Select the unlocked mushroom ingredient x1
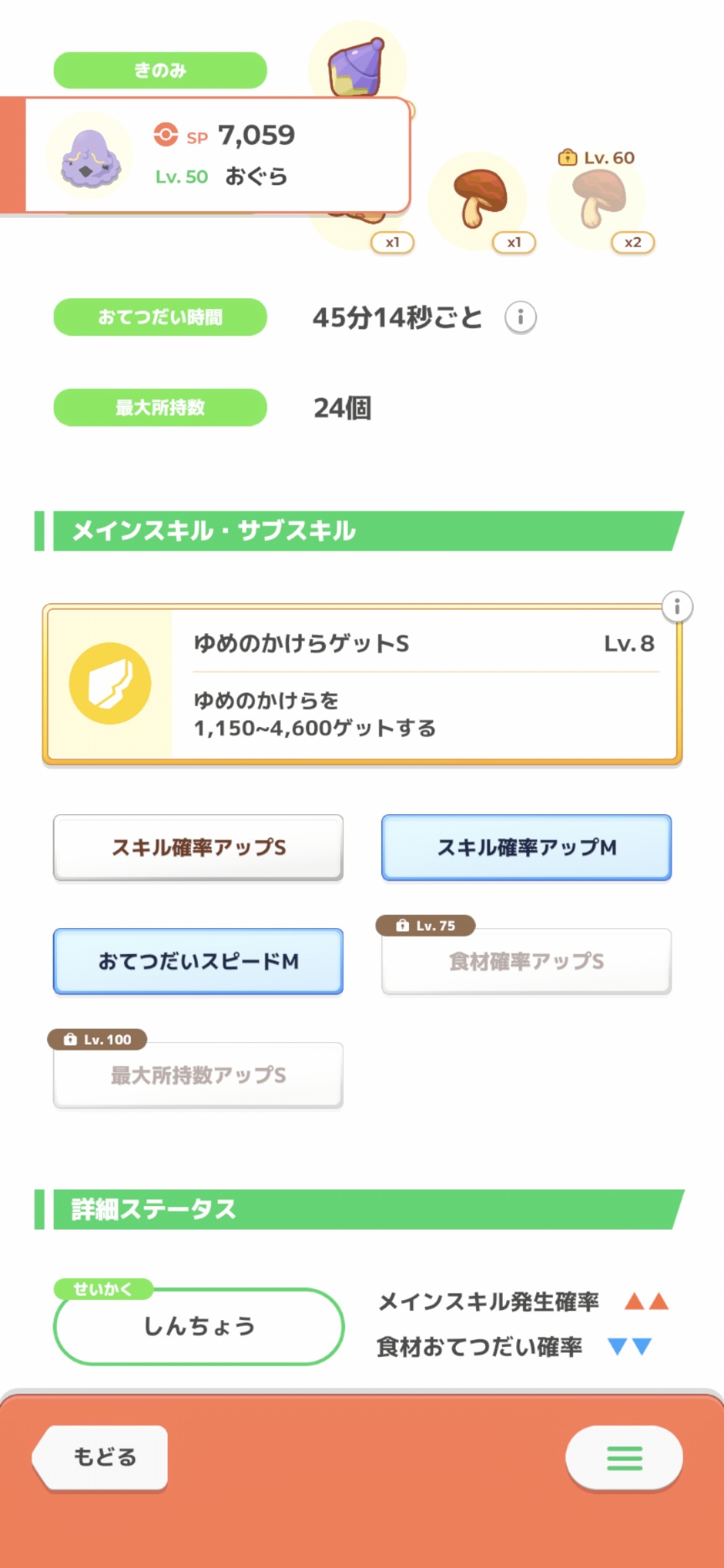724x1568 pixels. (x=478, y=199)
